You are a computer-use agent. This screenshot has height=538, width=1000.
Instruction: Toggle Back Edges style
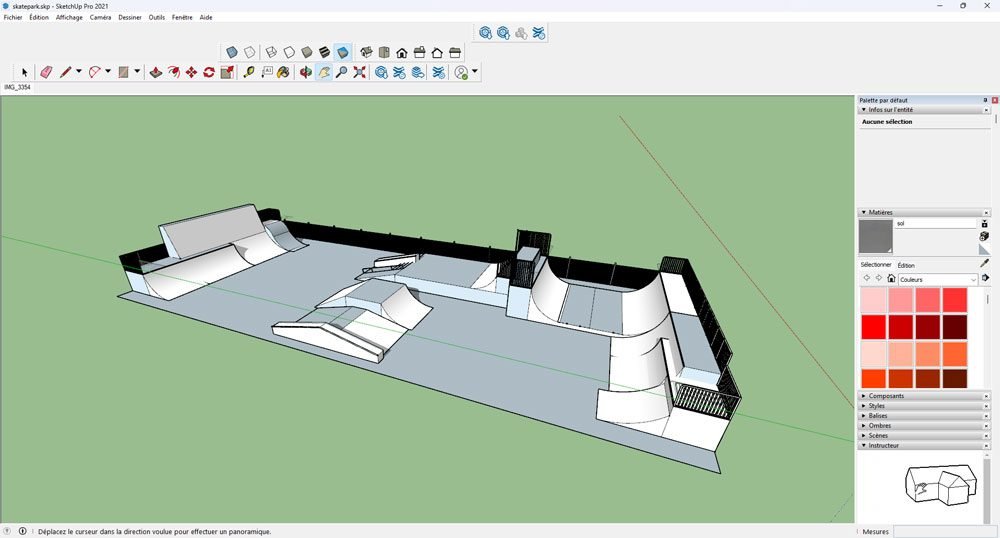click(x=249, y=52)
